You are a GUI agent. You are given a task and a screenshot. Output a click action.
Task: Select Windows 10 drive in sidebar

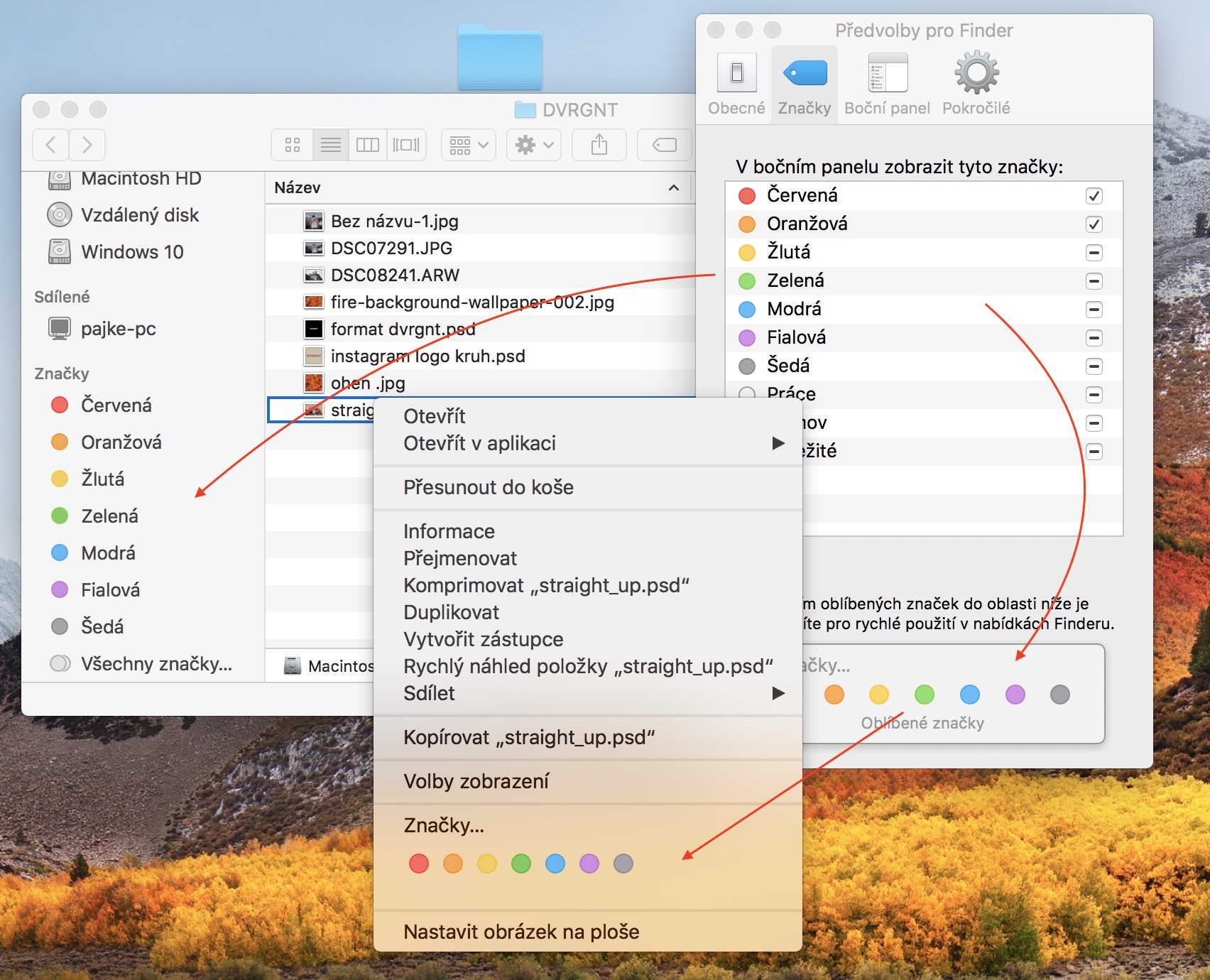(x=132, y=251)
